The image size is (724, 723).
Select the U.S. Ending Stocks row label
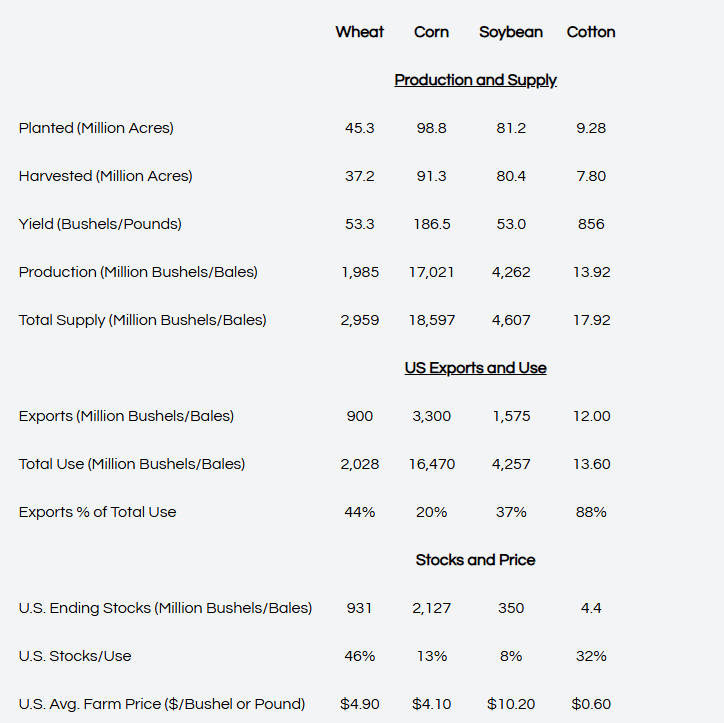coord(165,608)
